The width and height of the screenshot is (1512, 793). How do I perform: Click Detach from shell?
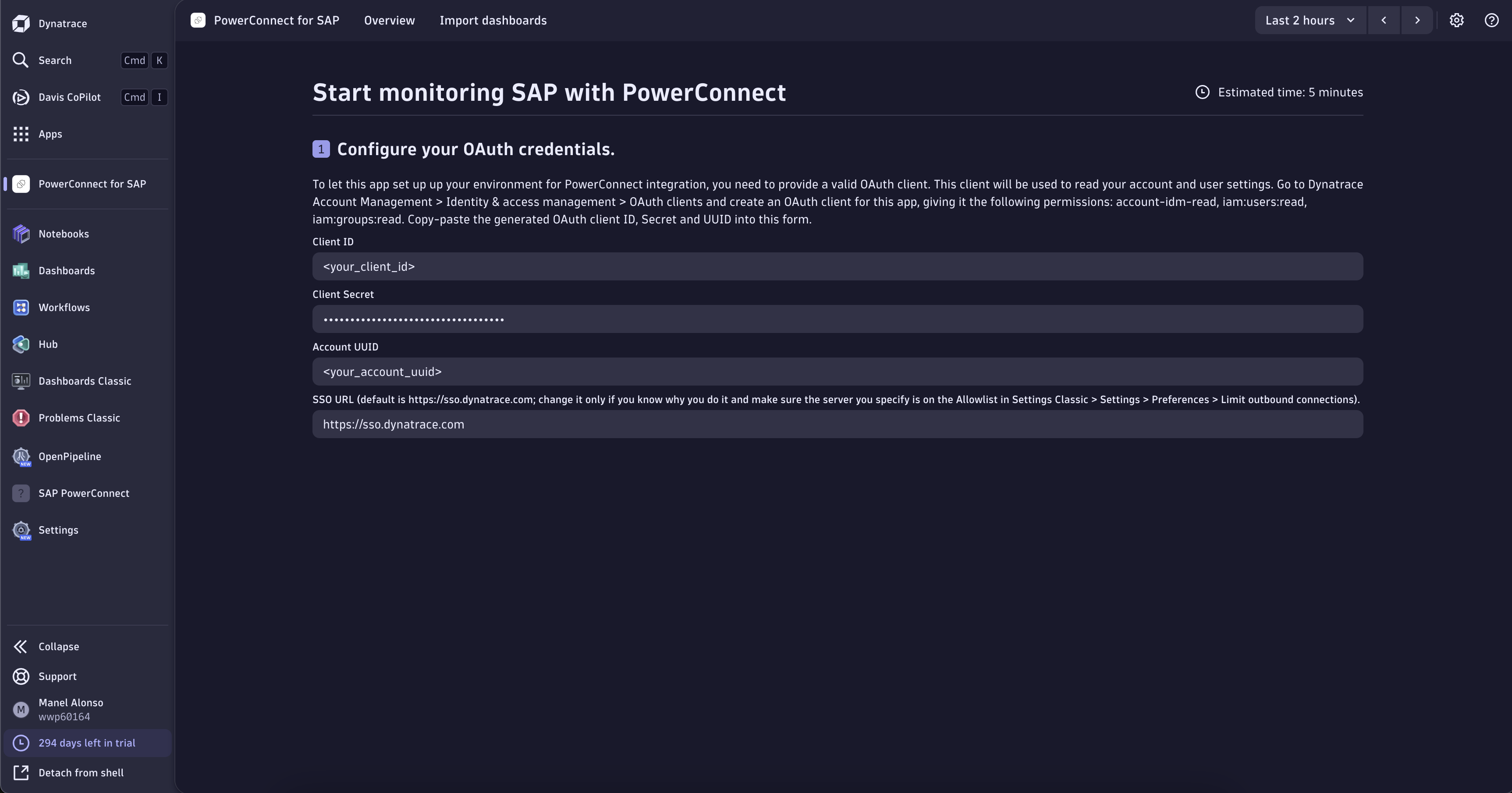coord(81,773)
